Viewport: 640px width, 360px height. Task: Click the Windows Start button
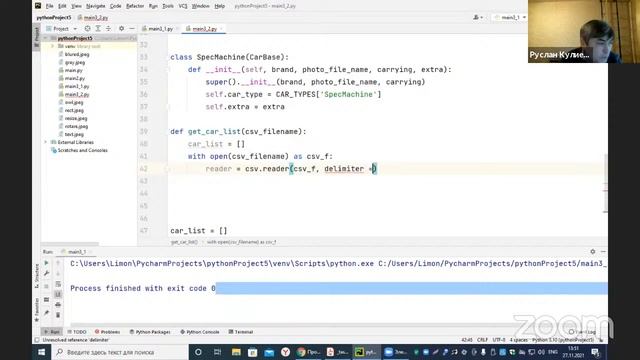click(42, 352)
